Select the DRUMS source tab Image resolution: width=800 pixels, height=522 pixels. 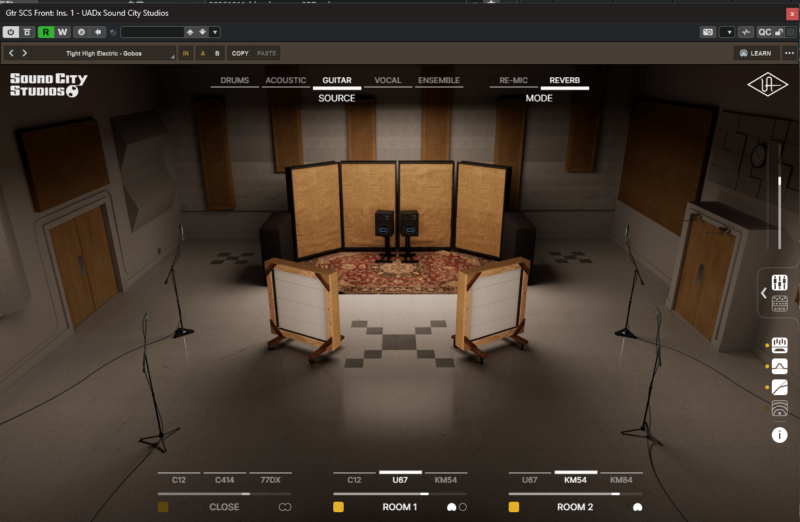235,81
